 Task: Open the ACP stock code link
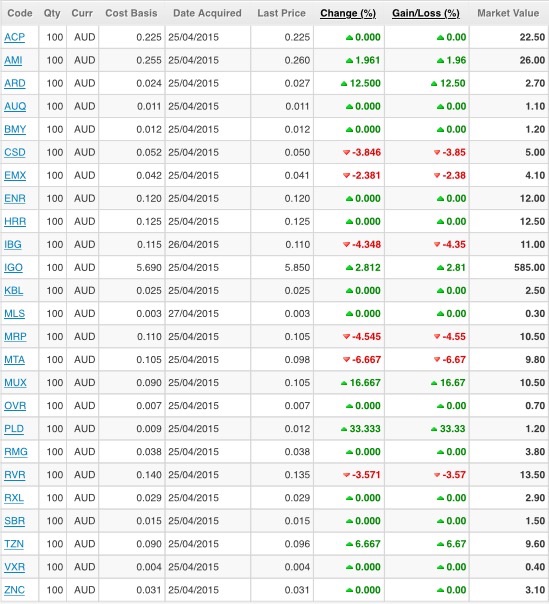click(15, 37)
